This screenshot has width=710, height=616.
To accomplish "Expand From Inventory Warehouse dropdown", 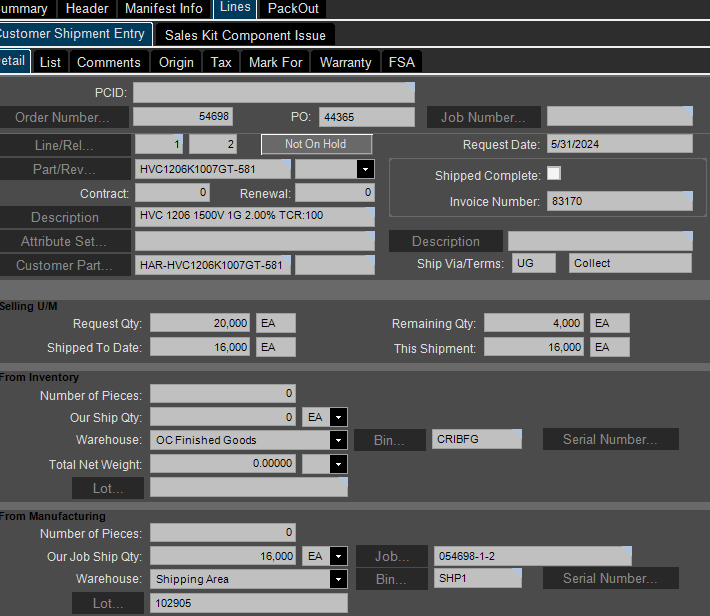I will click(338, 440).
